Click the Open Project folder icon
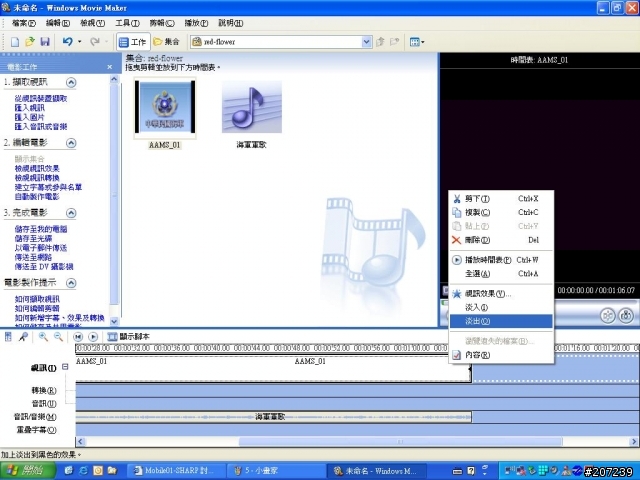 (x=30, y=42)
